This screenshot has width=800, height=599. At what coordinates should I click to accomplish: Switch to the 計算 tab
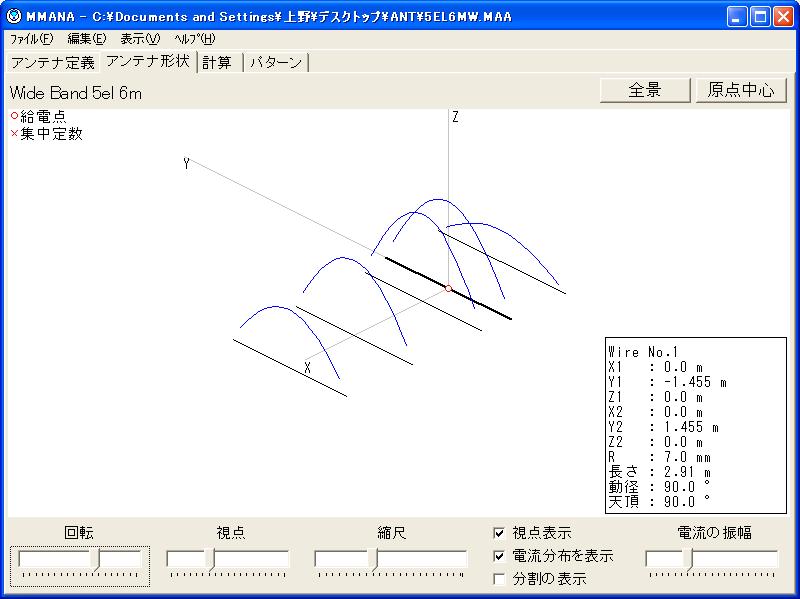[x=217, y=62]
